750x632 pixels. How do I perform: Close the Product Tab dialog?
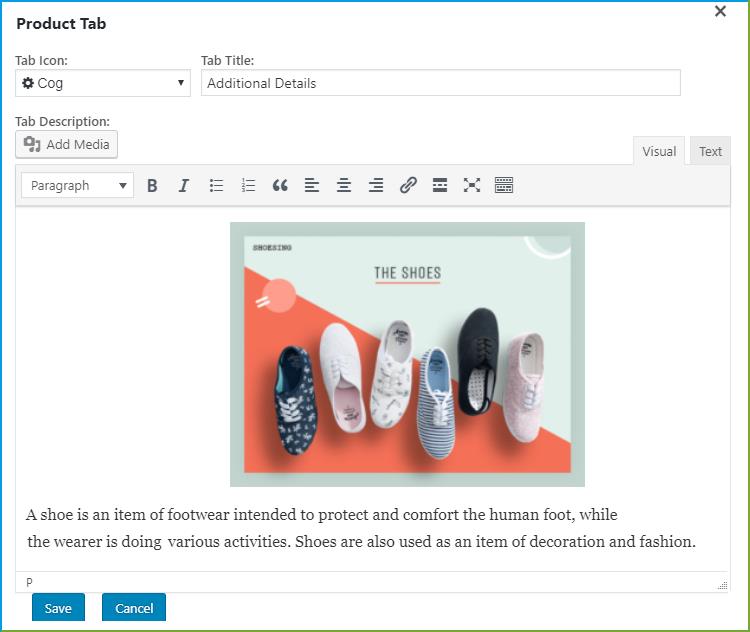click(x=720, y=11)
